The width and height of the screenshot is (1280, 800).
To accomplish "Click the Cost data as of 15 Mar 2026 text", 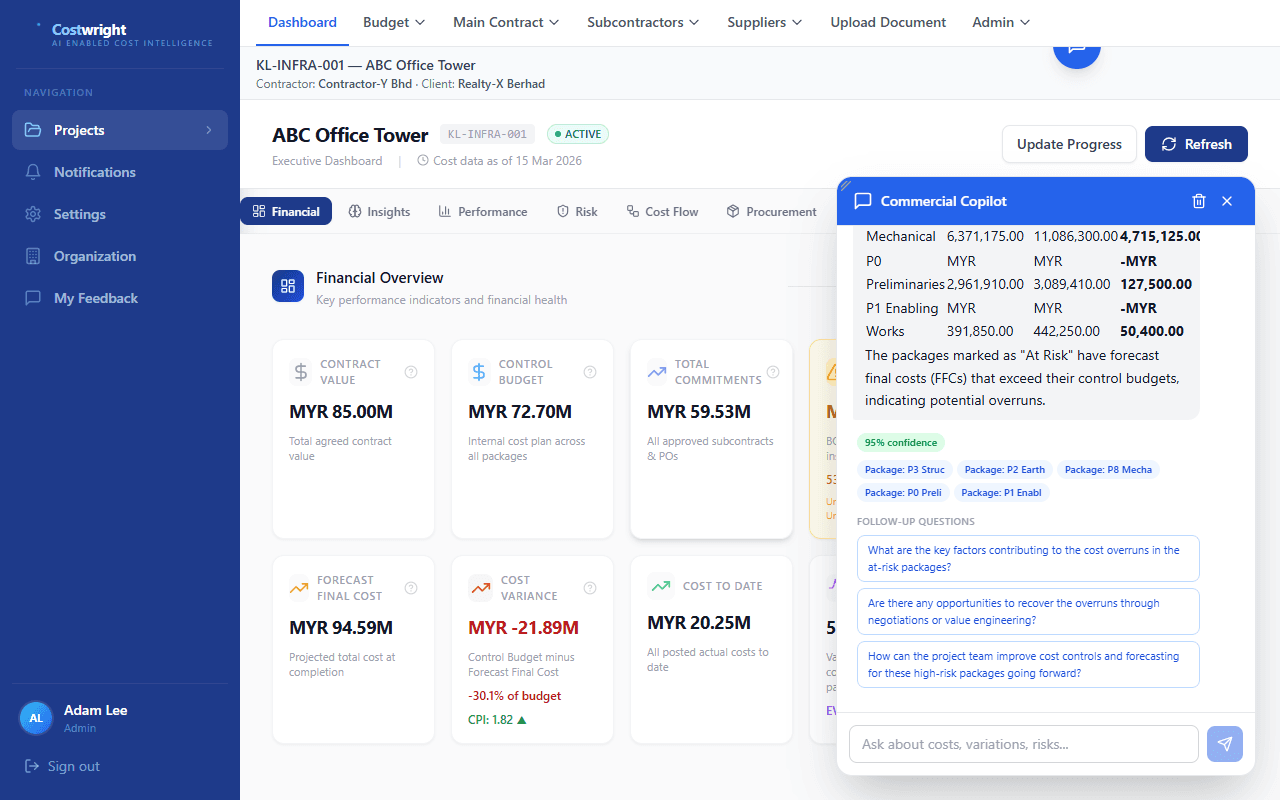I will (x=499, y=160).
